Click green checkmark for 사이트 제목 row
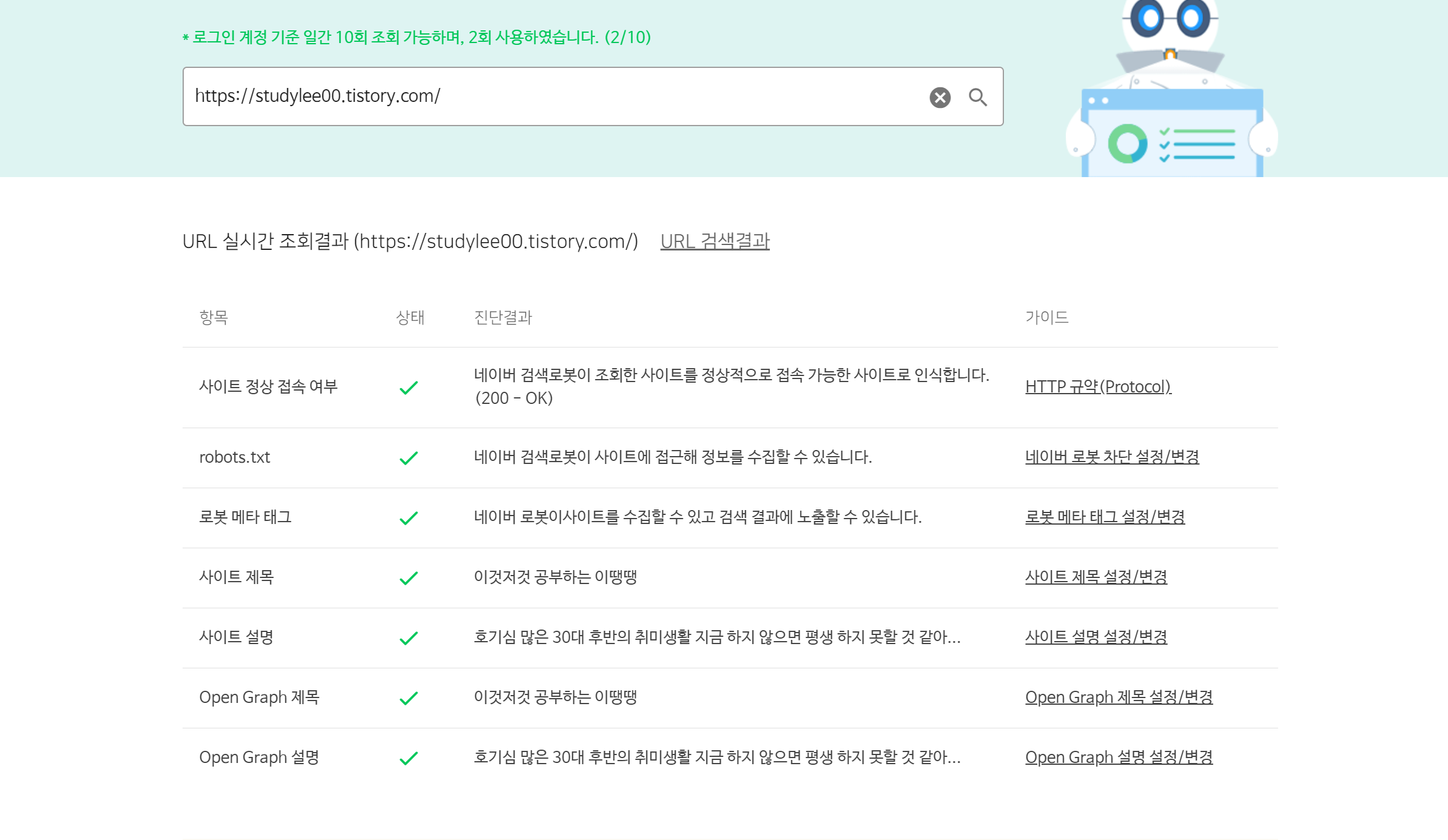The height and width of the screenshot is (840, 1448). pyautogui.click(x=409, y=578)
